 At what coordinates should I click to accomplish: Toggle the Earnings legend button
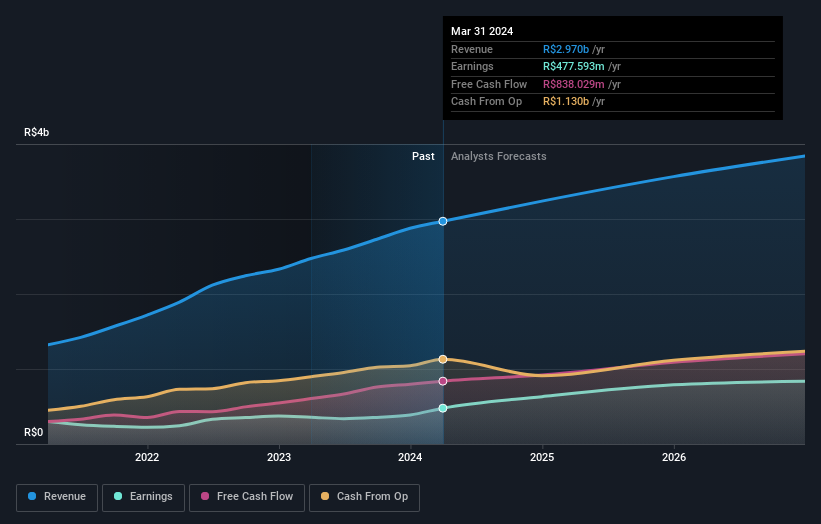tap(143, 497)
